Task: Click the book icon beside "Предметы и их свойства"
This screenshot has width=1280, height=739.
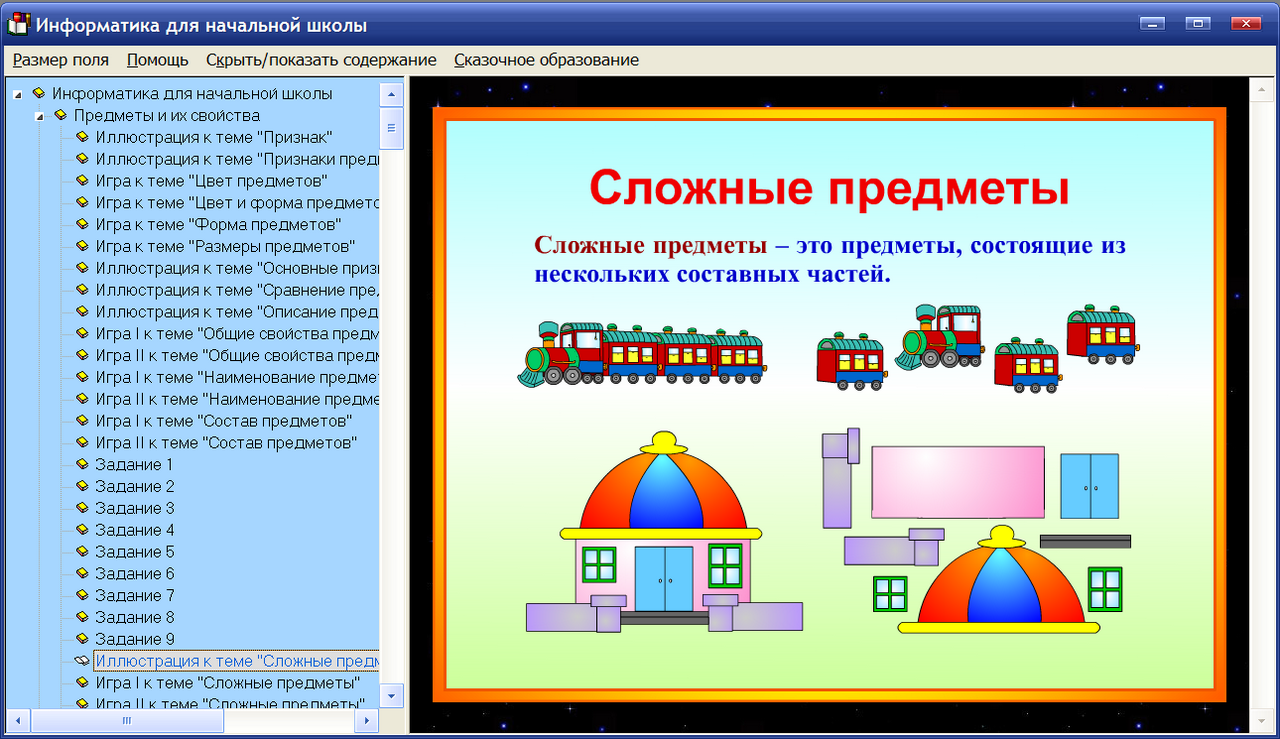Action: tap(60, 115)
